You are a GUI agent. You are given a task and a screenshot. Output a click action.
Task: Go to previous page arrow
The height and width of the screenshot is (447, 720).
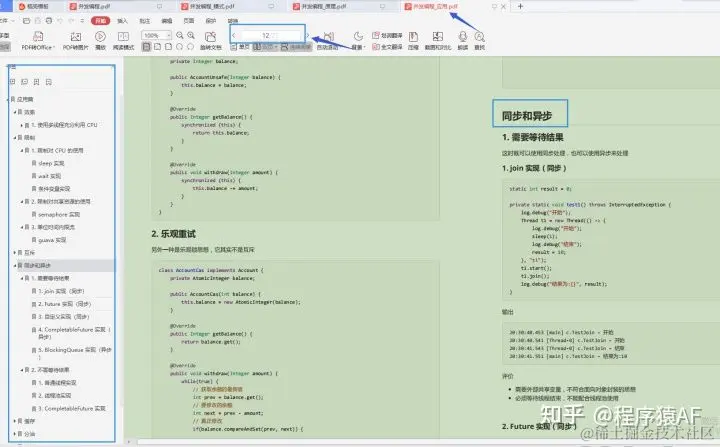[x=234, y=35]
